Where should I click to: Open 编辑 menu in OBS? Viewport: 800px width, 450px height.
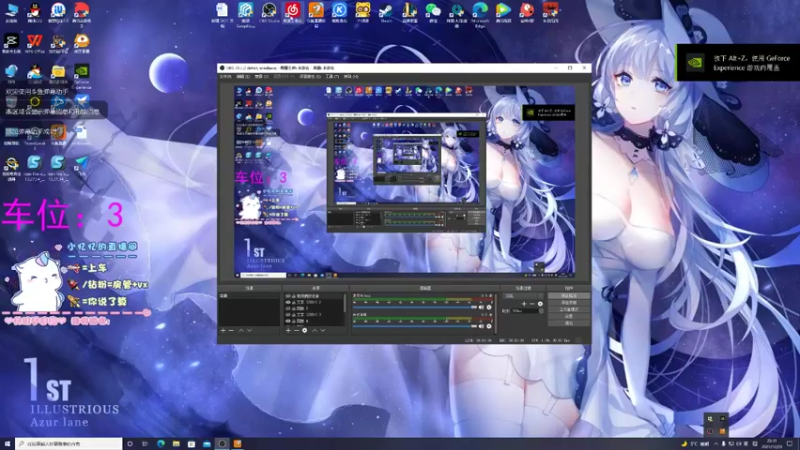click(243, 77)
